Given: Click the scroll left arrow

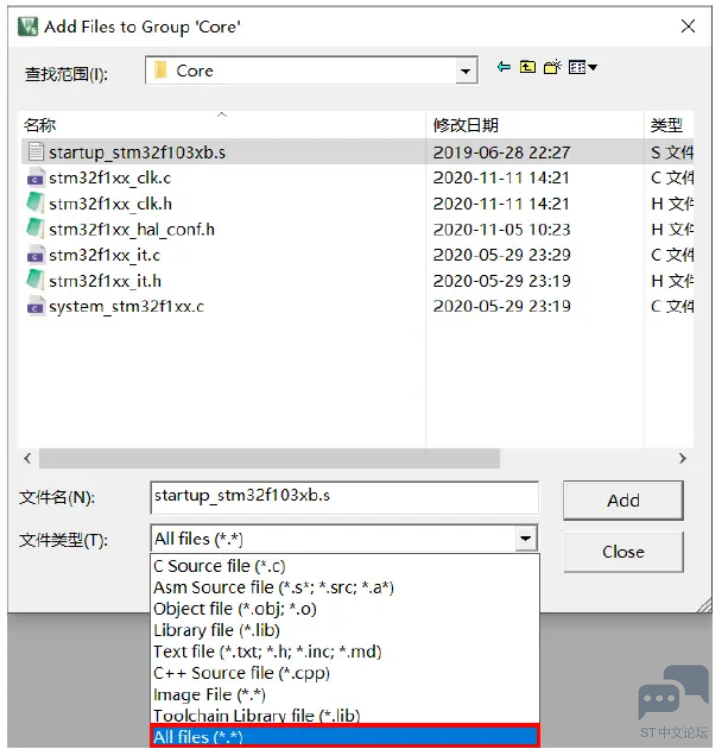Looking at the screenshot, I should click(x=28, y=458).
